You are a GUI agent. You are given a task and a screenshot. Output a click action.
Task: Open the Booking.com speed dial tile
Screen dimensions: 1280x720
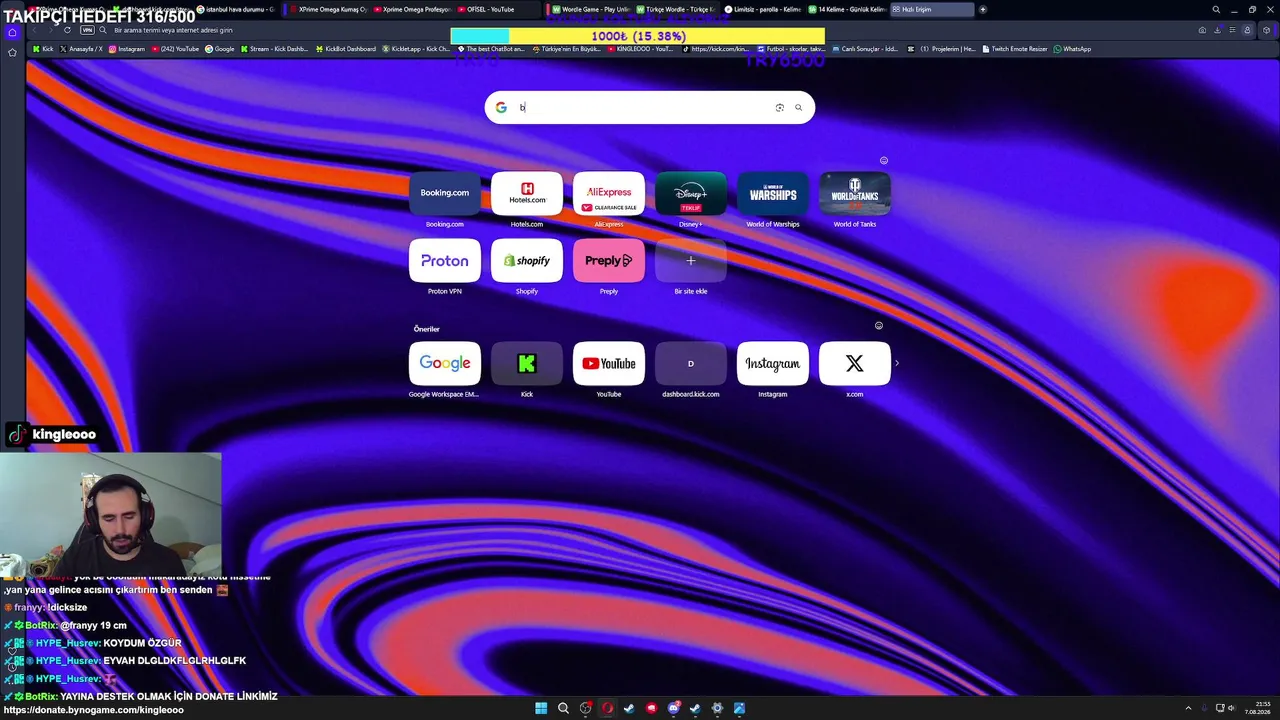click(445, 193)
